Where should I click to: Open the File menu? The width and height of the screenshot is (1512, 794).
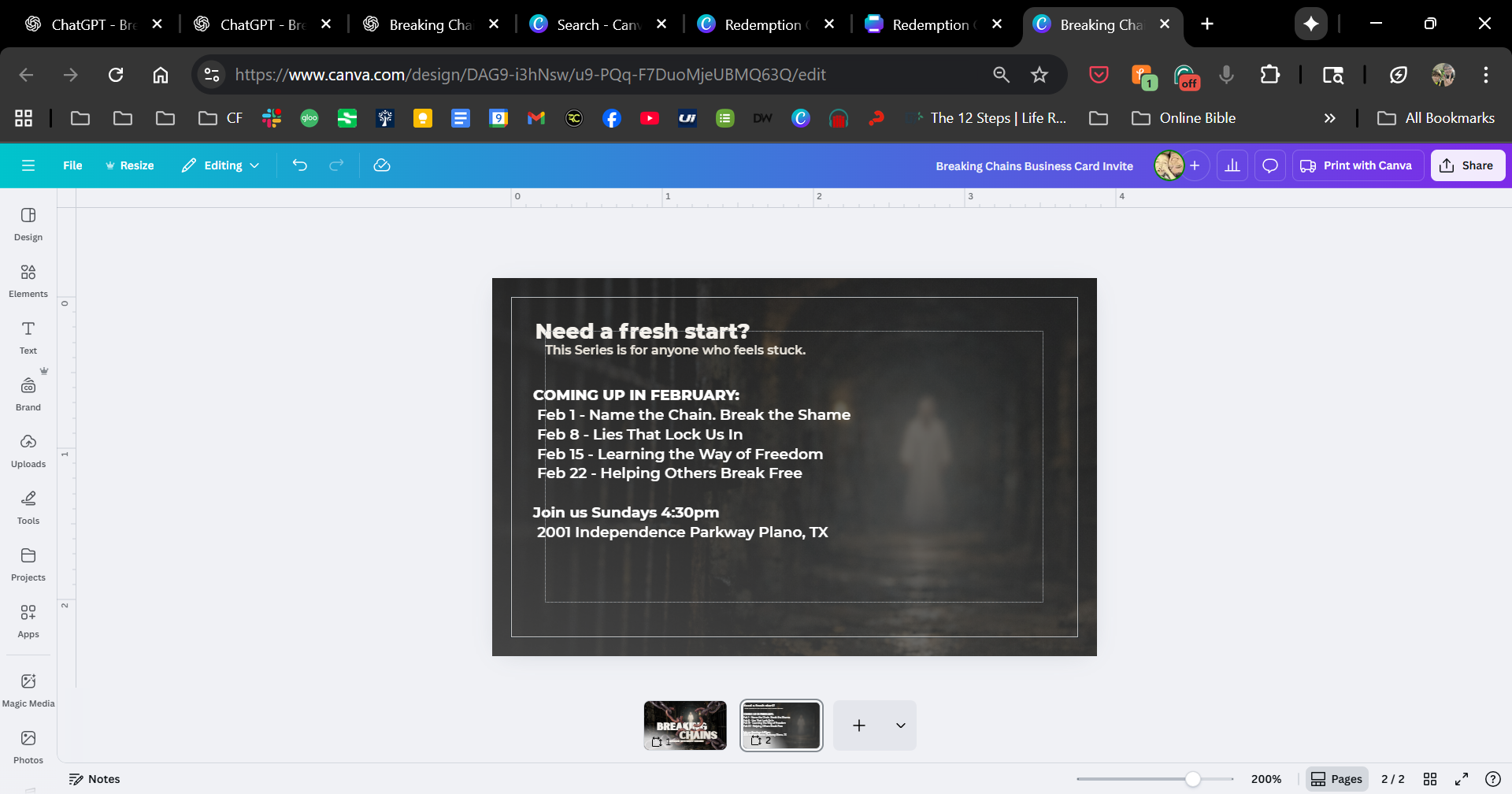72,165
